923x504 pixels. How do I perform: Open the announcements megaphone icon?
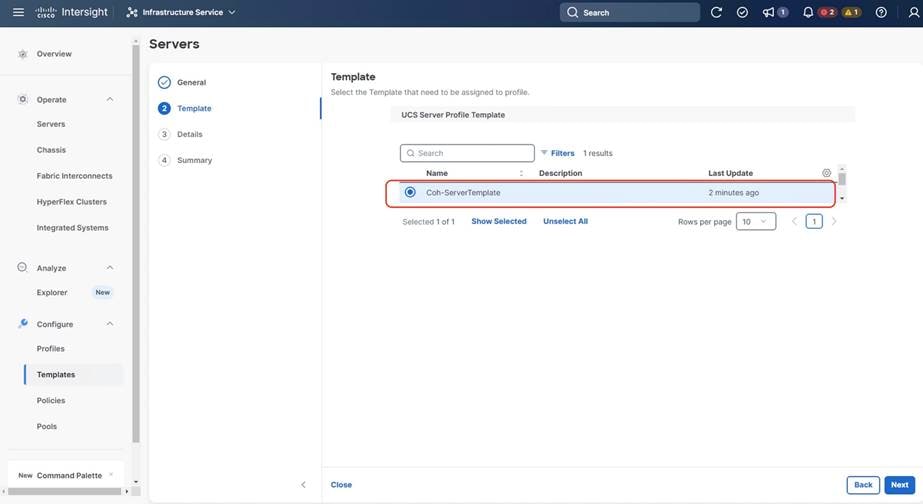click(x=768, y=12)
